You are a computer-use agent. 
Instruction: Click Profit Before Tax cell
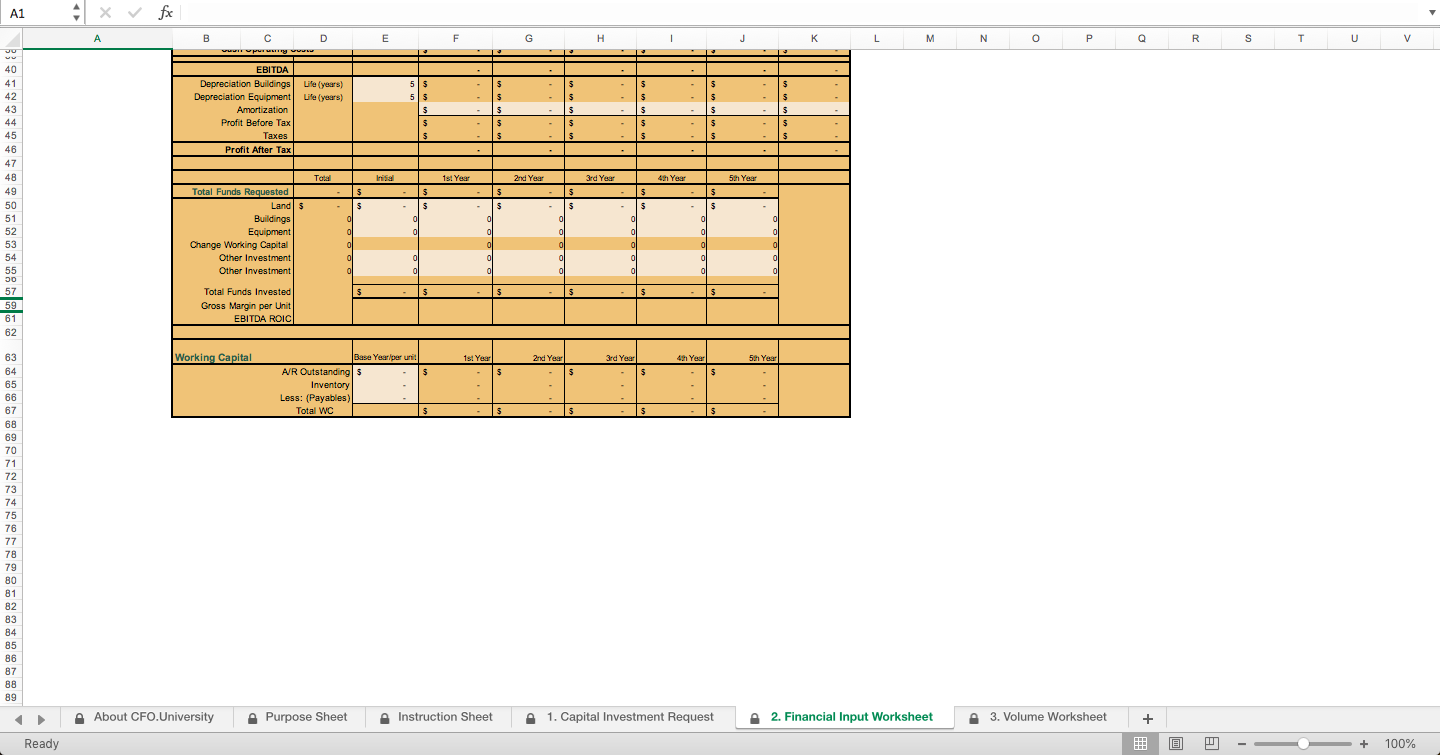(x=256, y=123)
